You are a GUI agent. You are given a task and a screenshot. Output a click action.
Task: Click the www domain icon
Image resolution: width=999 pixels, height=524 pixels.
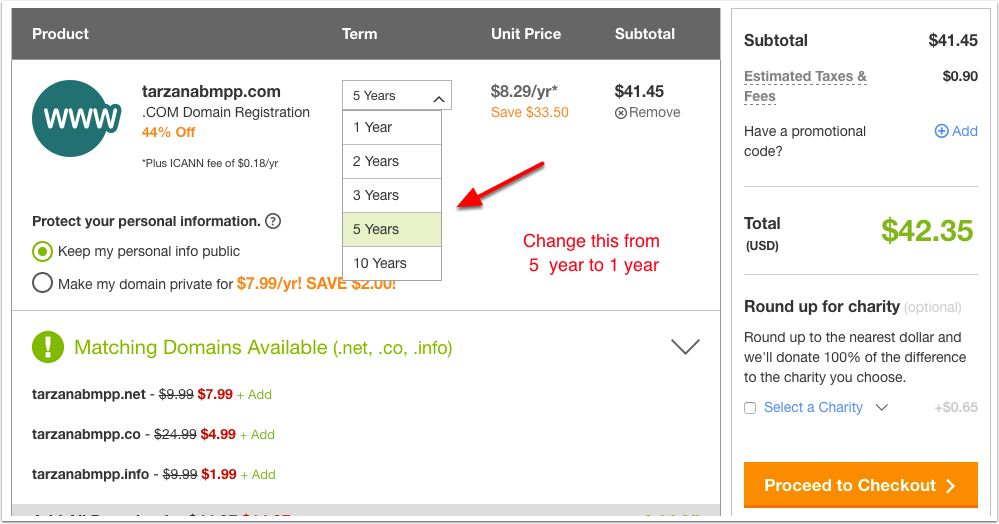[x=76, y=119]
